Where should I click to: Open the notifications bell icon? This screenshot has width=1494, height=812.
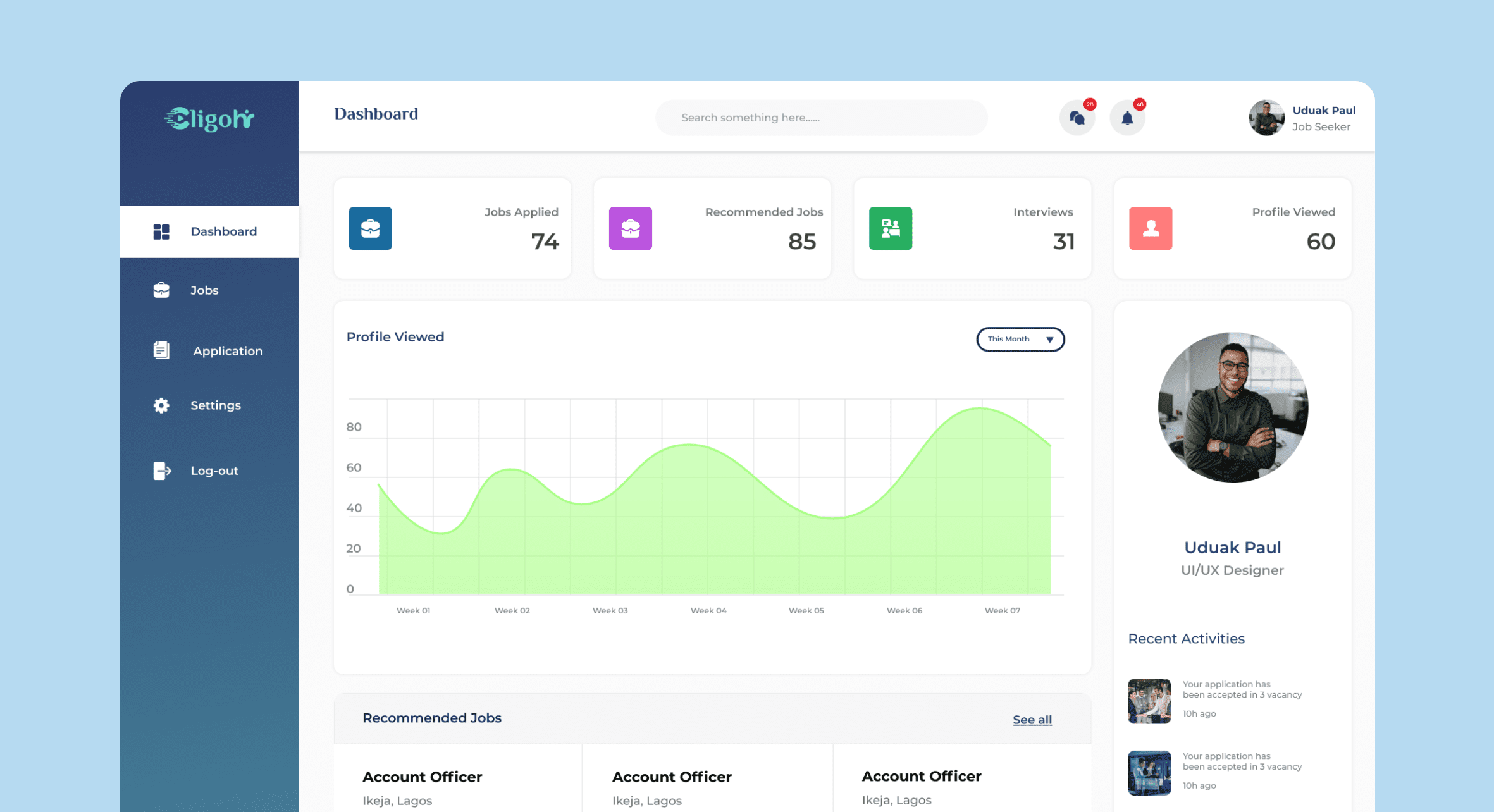(1127, 118)
